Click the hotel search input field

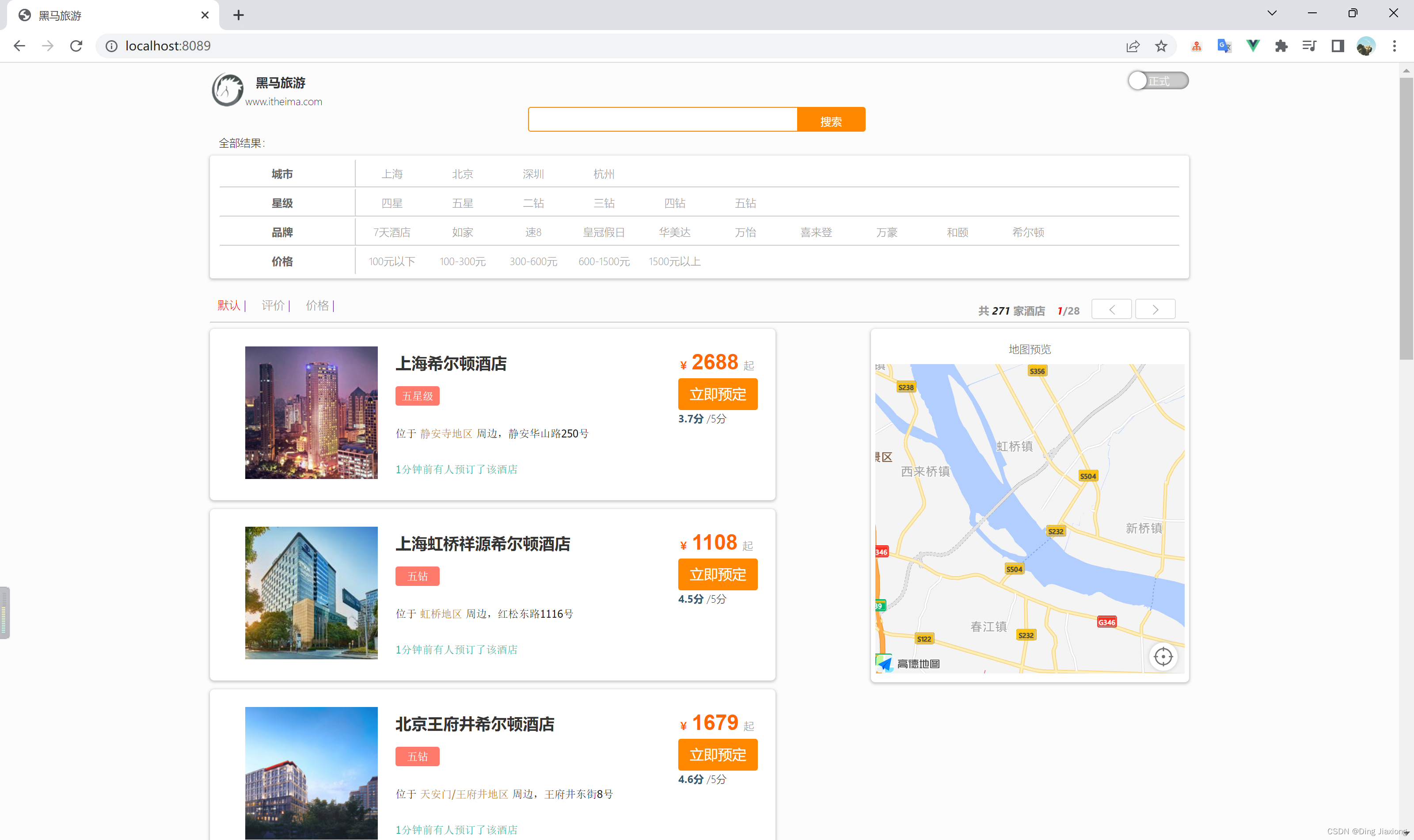(662, 119)
